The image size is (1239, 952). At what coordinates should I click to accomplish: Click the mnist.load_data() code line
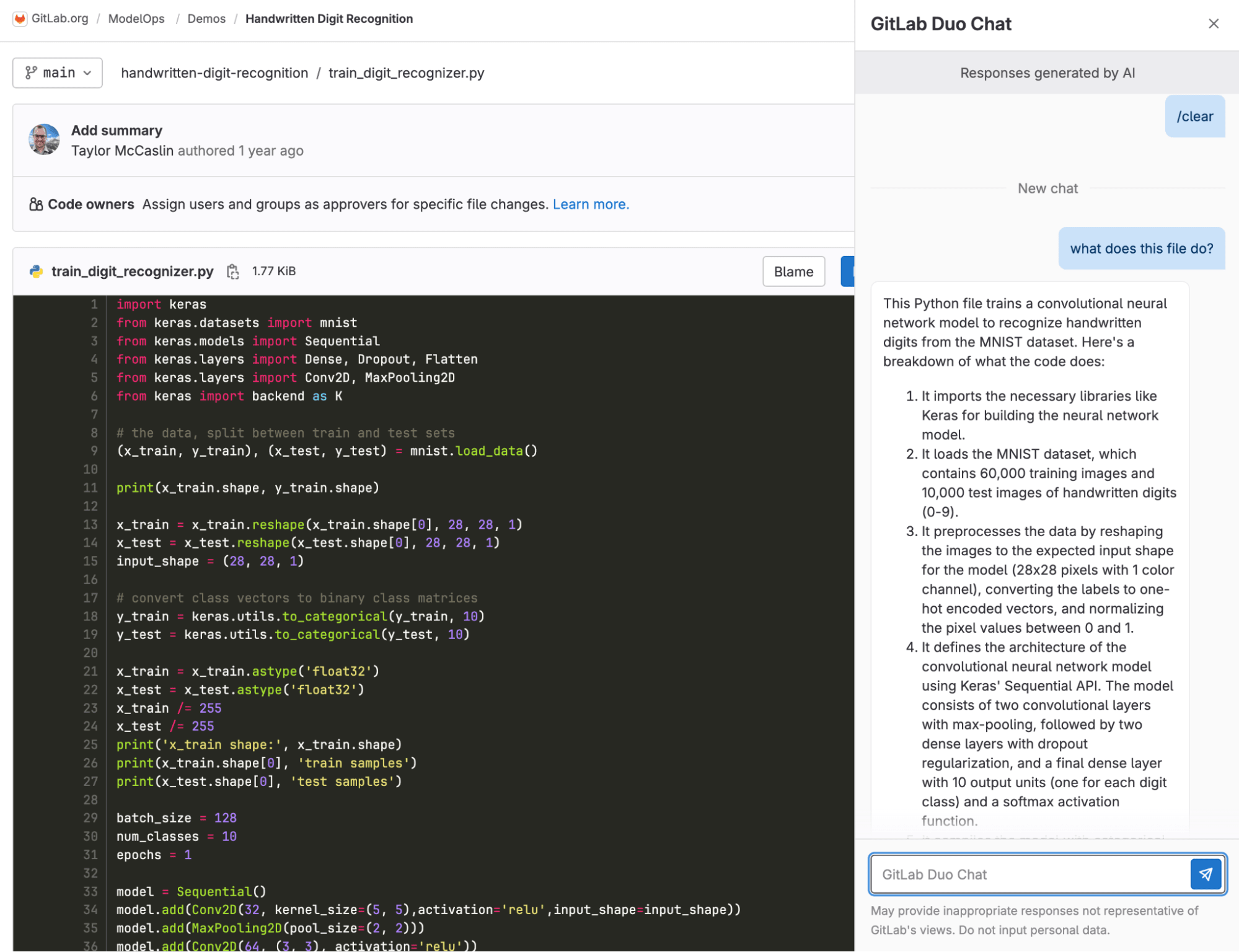click(327, 451)
